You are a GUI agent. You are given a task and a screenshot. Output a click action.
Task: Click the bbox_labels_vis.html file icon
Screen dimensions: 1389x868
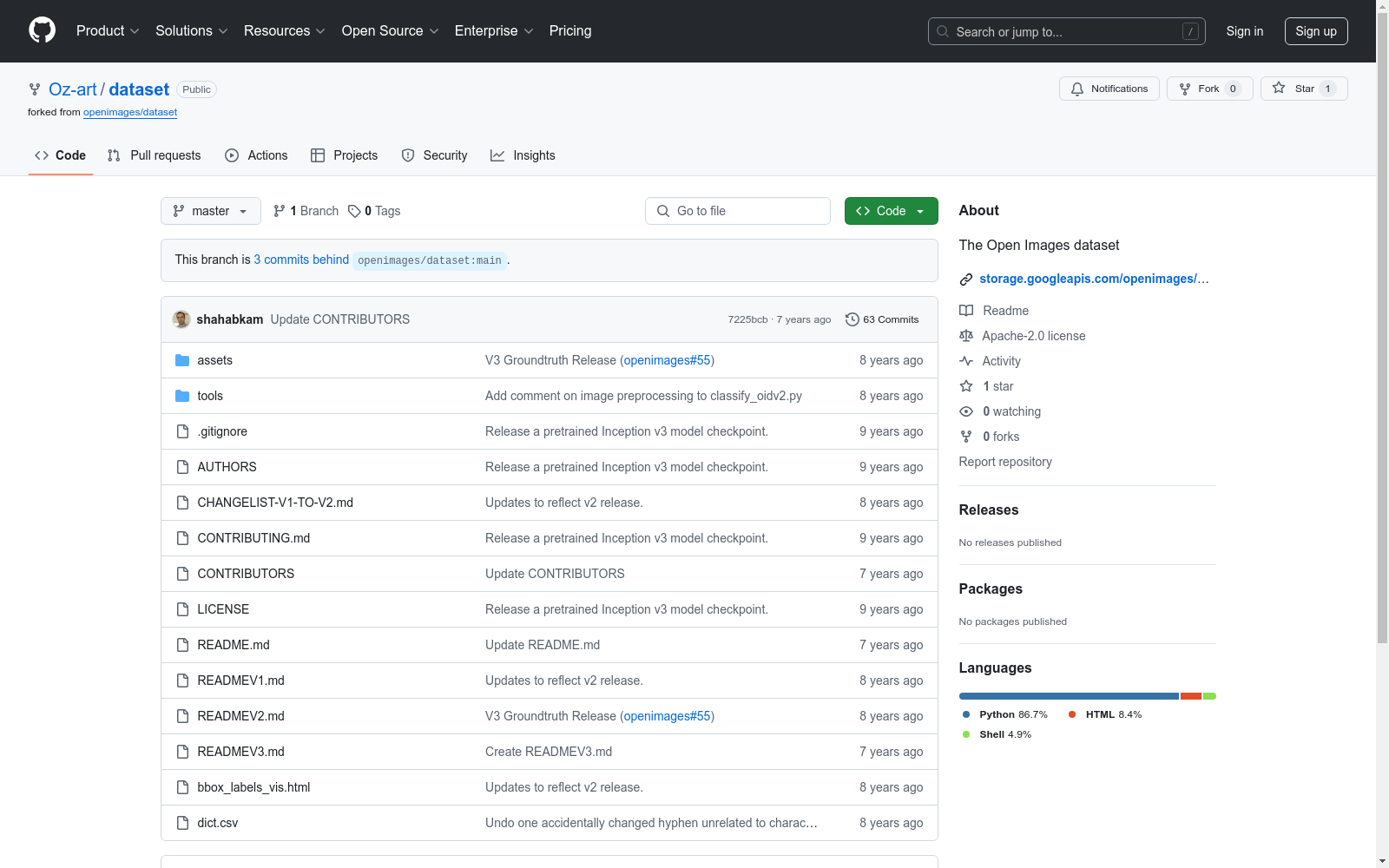tap(182, 787)
